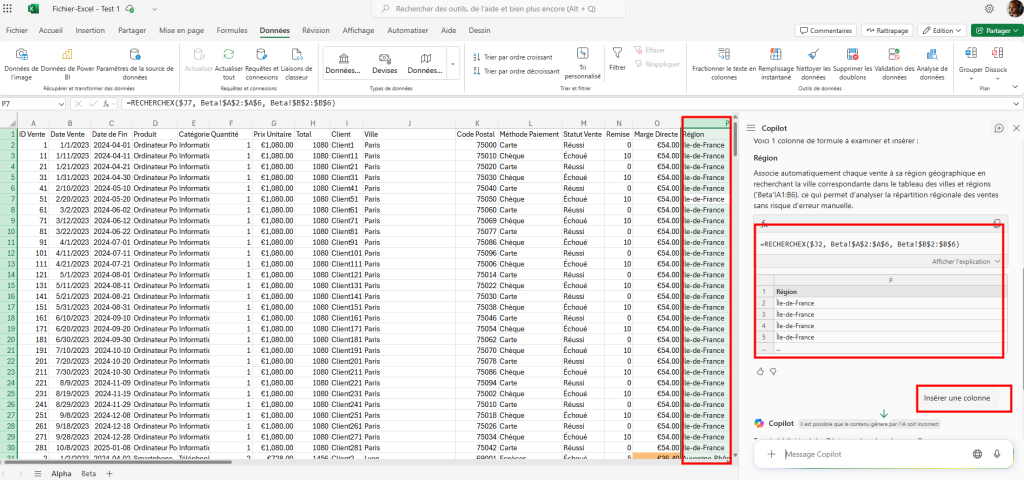The height and width of the screenshot is (480, 1024).
Task: Open the Name Box dropdown
Action: pos(62,103)
